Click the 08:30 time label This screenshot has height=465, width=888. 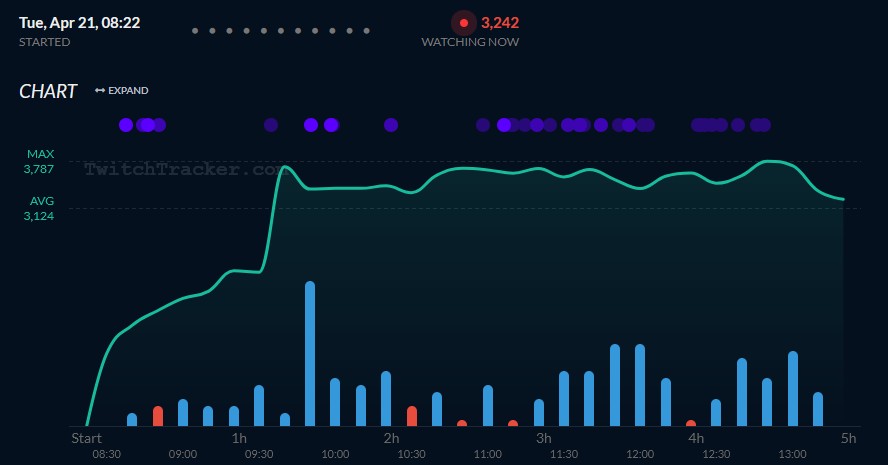click(x=106, y=454)
